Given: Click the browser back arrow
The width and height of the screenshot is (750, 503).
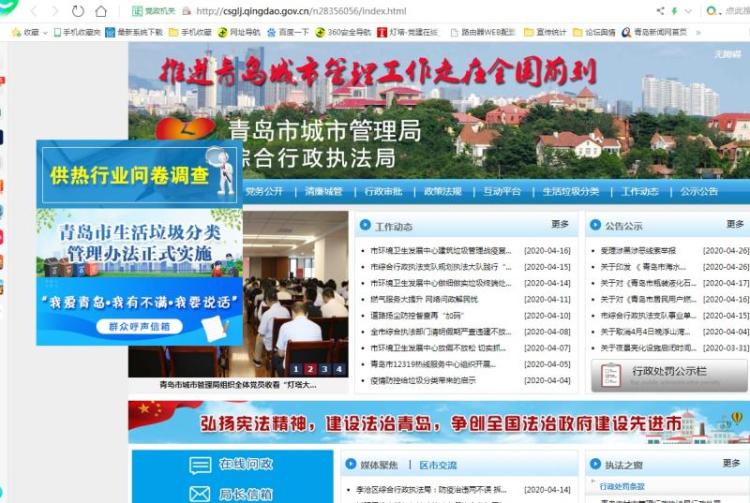Looking at the screenshot, I should (x=34, y=11).
